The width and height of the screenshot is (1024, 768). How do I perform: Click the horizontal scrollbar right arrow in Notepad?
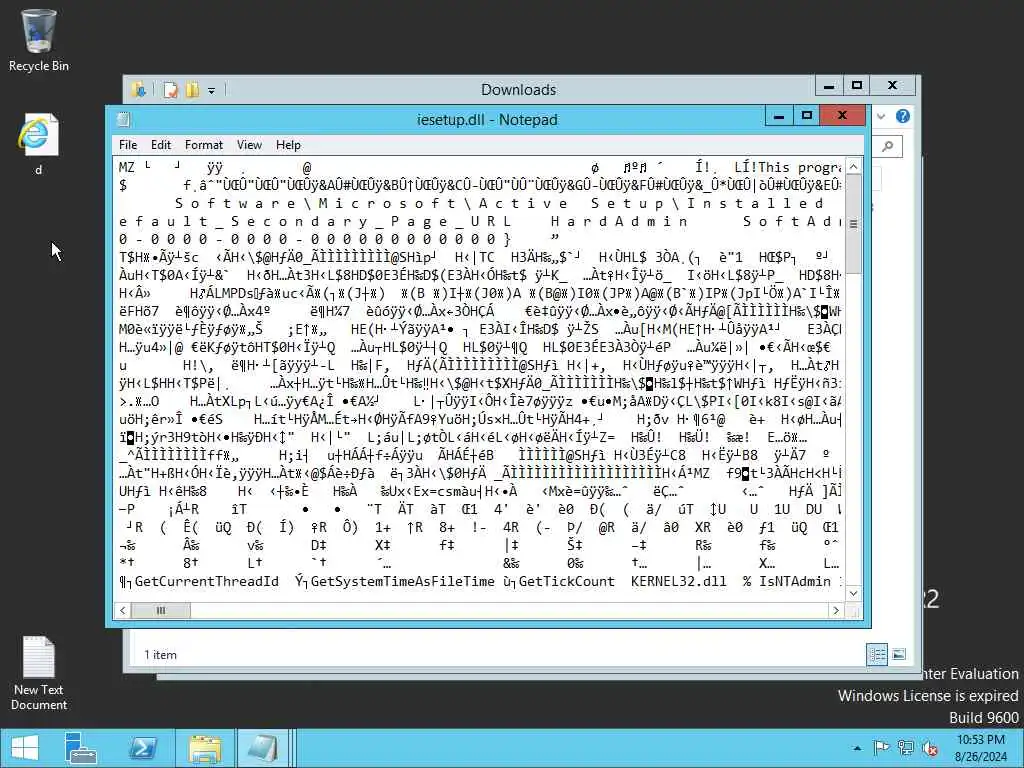[x=836, y=611]
